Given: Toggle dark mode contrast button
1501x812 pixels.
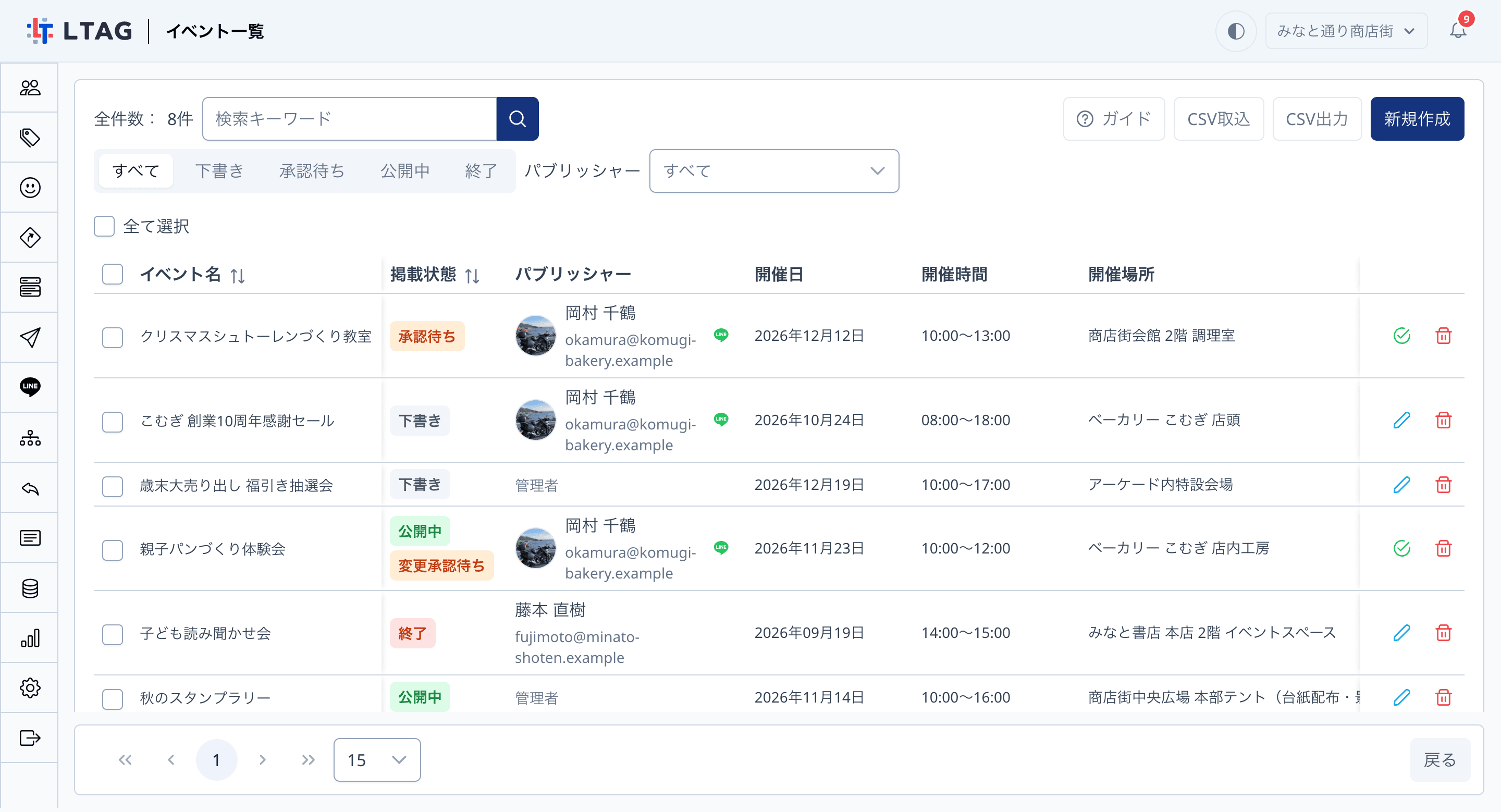Looking at the screenshot, I should (x=1236, y=31).
